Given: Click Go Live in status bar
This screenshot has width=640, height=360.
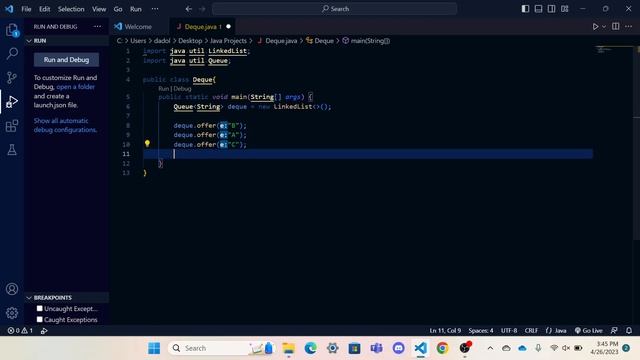Looking at the screenshot, I should pyautogui.click(x=589, y=331).
